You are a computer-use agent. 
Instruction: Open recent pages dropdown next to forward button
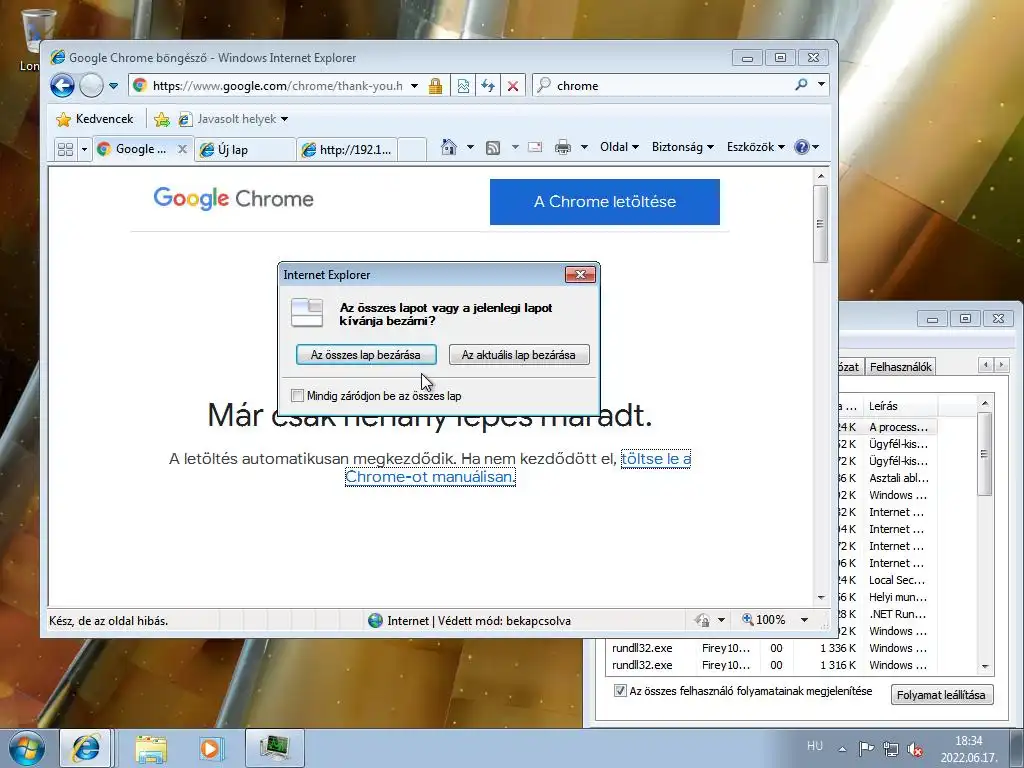tap(113, 86)
